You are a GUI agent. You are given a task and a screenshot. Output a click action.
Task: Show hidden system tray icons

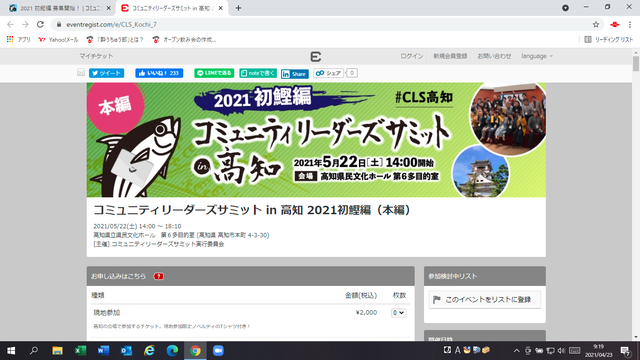point(516,351)
